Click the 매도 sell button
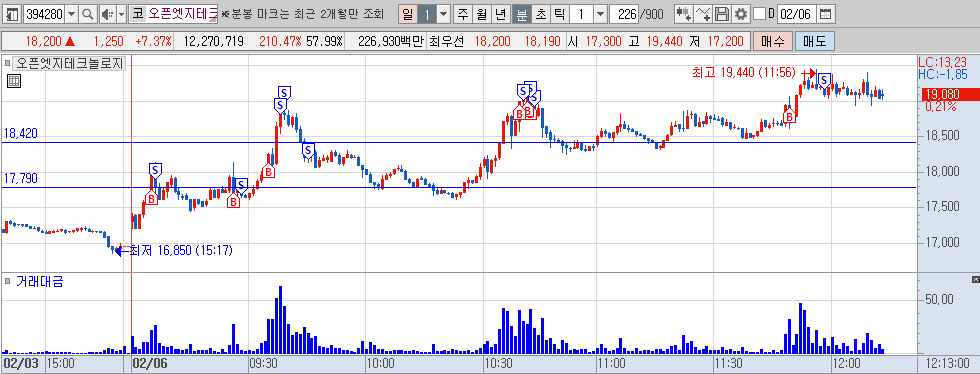 click(814, 42)
